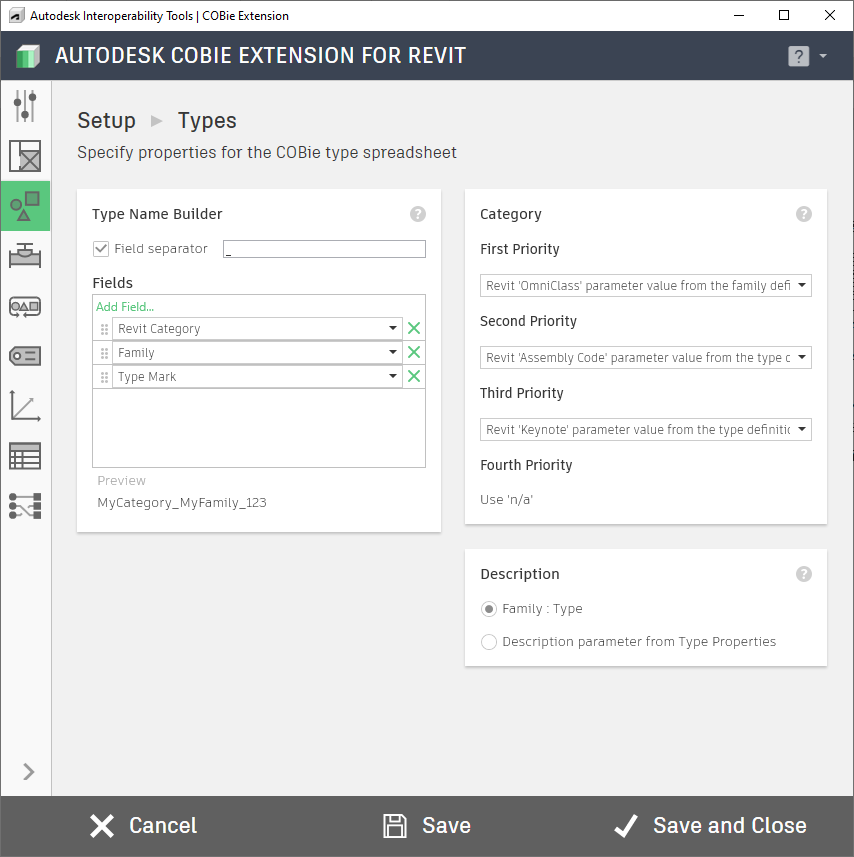Toggle the Field separator checkbox

(101, 249)
